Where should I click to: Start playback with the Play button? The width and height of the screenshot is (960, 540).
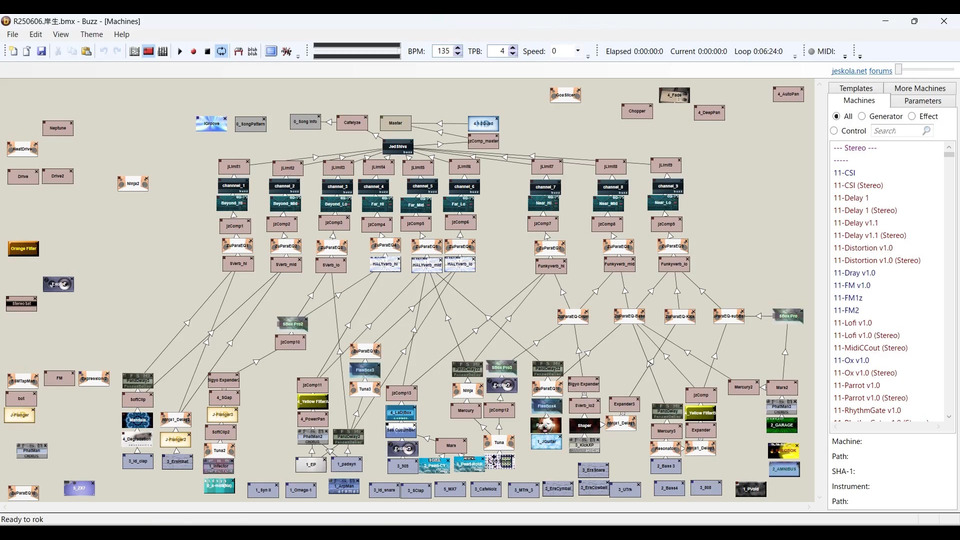pyautogui.click(x=180, y=51)
